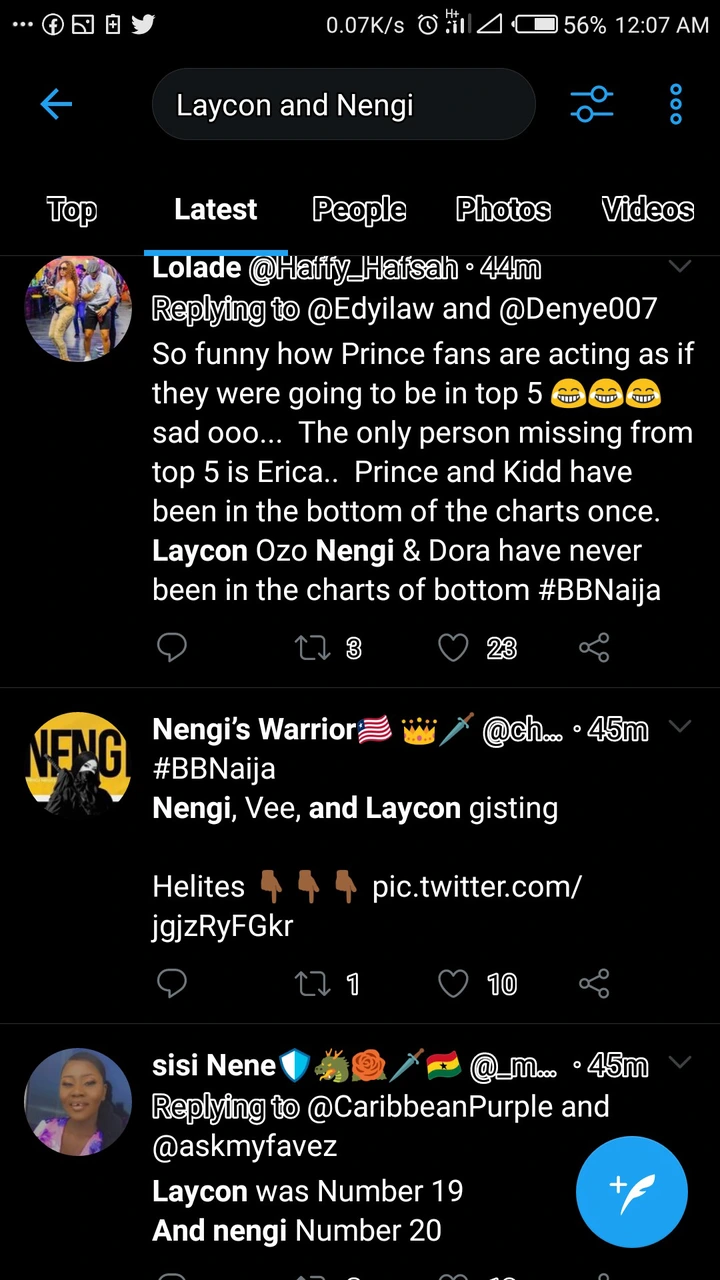
Task: Like Lolade's tweet with 23 likes
Action: click(x=454, y=648)
